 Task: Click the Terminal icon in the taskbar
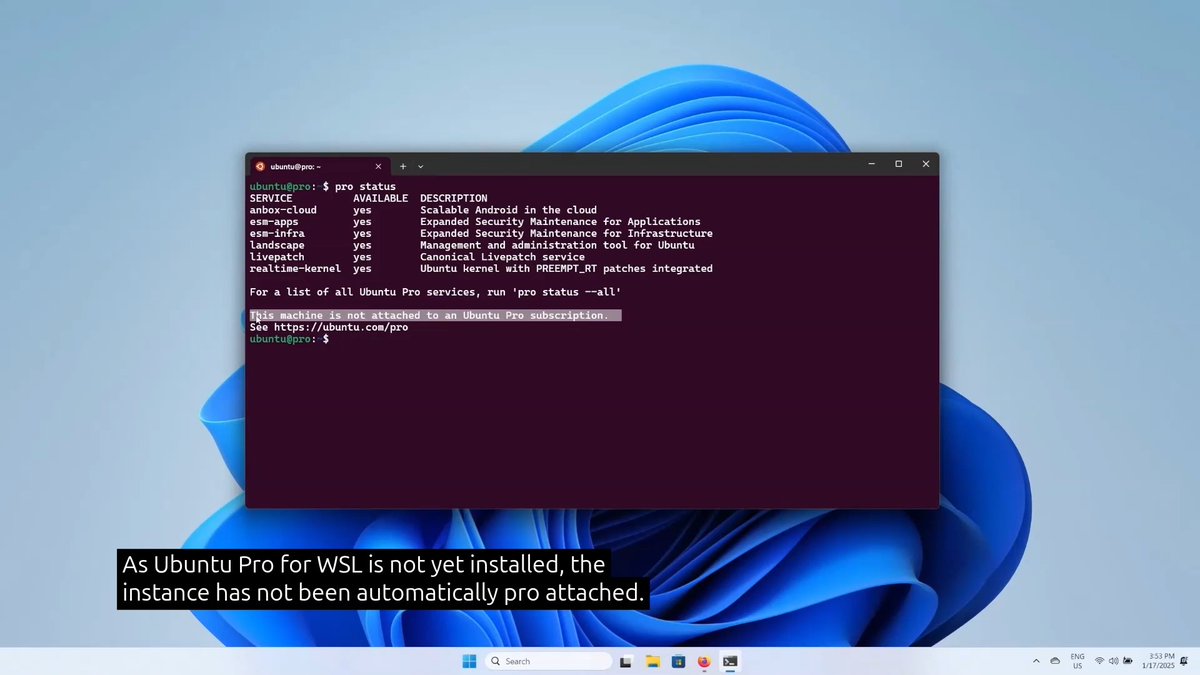tap(731, 661)
